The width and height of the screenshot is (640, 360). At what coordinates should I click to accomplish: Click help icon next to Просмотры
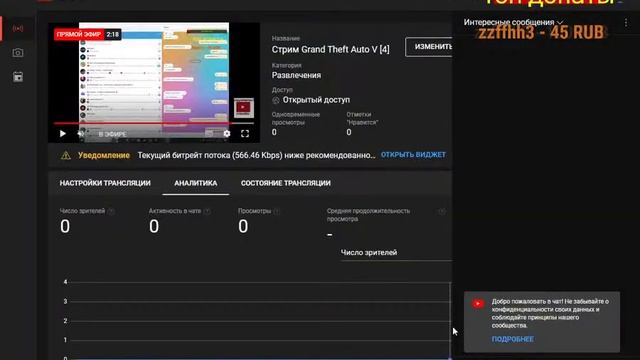point(277,211)
